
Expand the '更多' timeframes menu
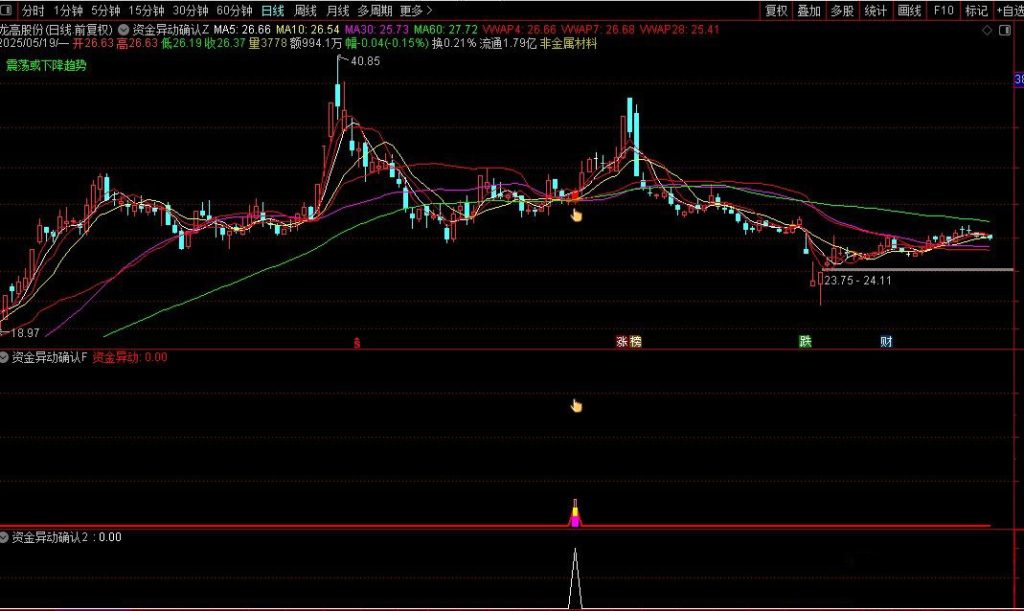pyautogui.click(x=416, y=11)
